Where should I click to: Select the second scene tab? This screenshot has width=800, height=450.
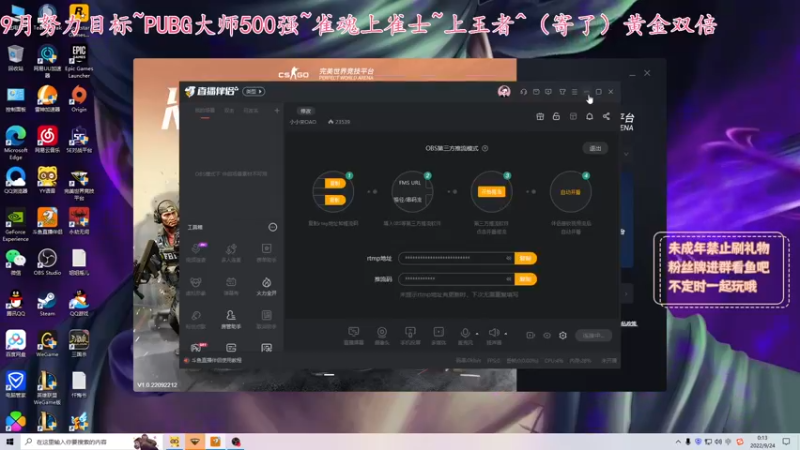229,111
